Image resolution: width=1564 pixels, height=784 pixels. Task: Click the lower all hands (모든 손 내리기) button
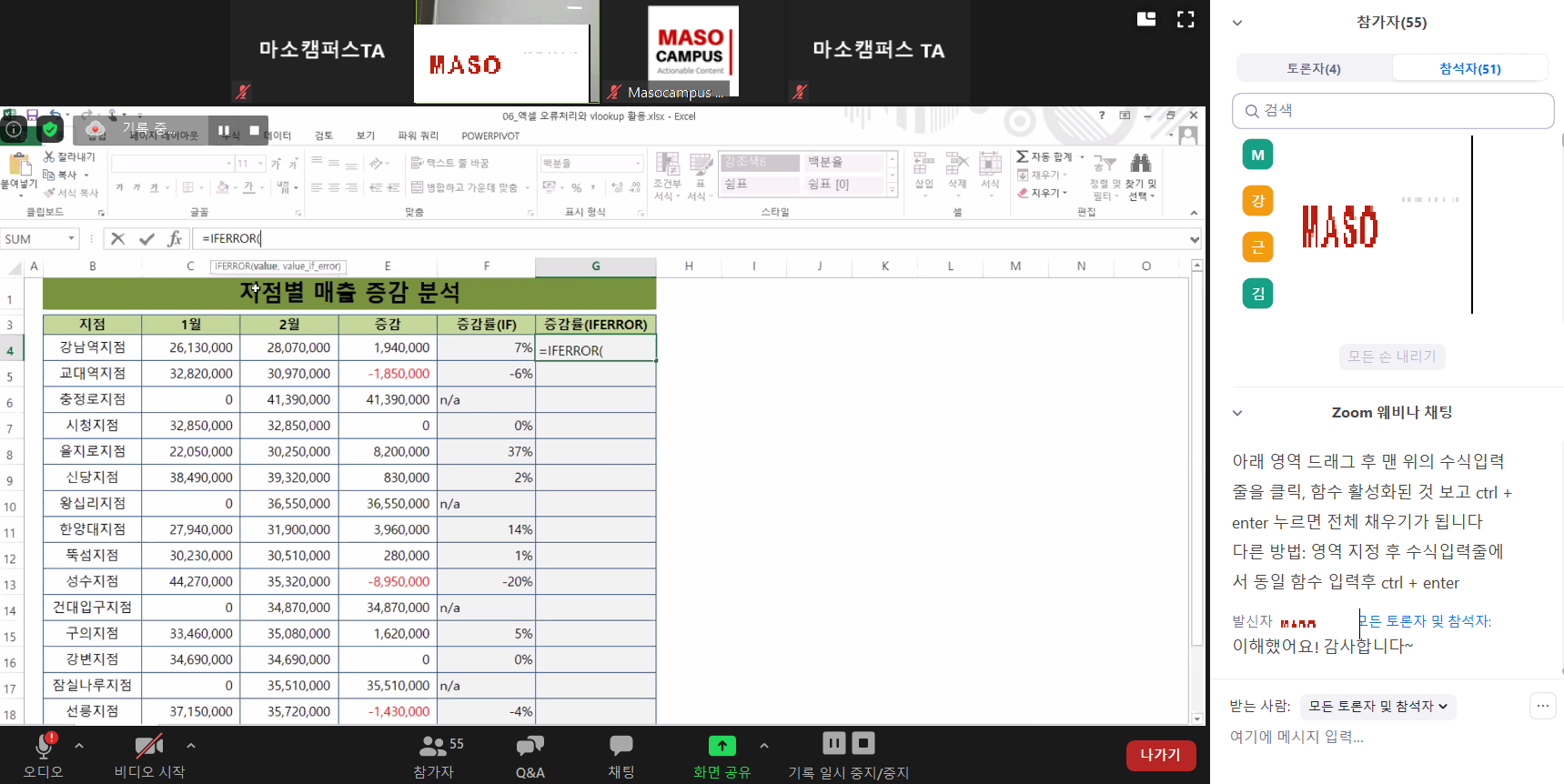1391,357
